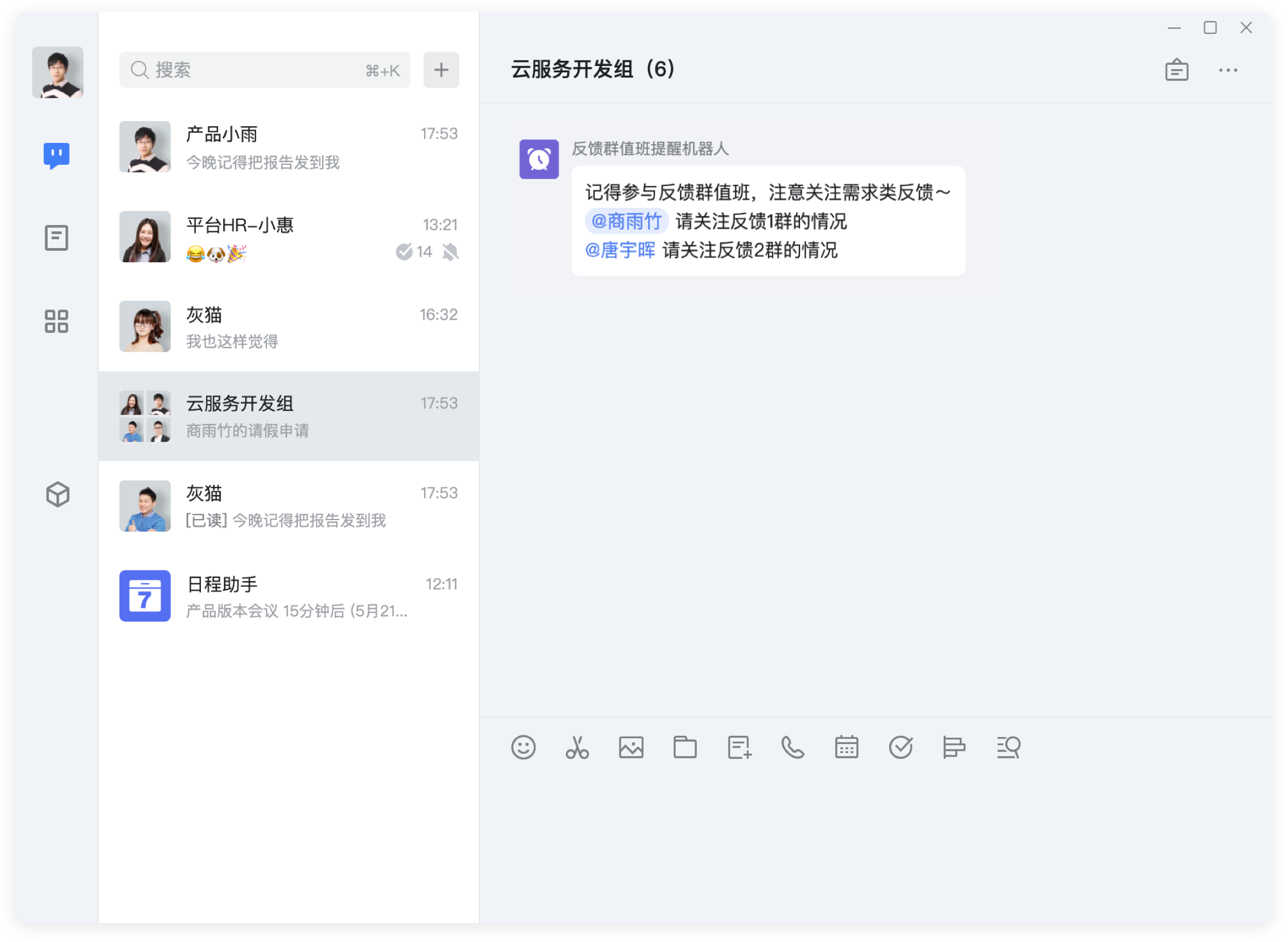Screen dimensions: 1288x942
Task: Open the calendar schedule icon in toolbar
Action: pos(847,747)
